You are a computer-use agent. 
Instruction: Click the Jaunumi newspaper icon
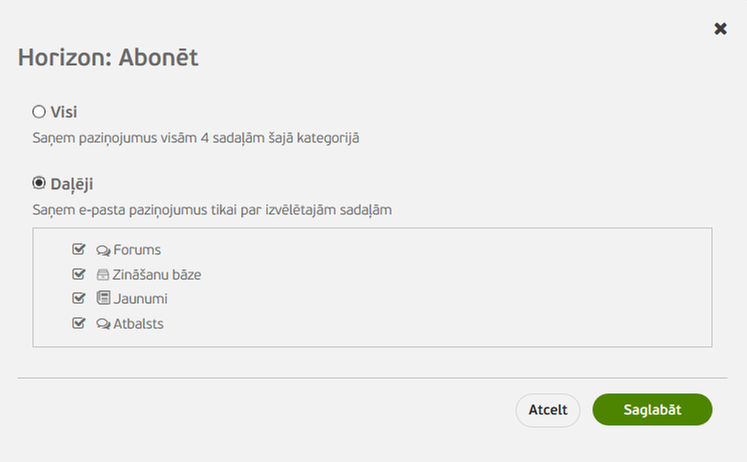point(103,298)
